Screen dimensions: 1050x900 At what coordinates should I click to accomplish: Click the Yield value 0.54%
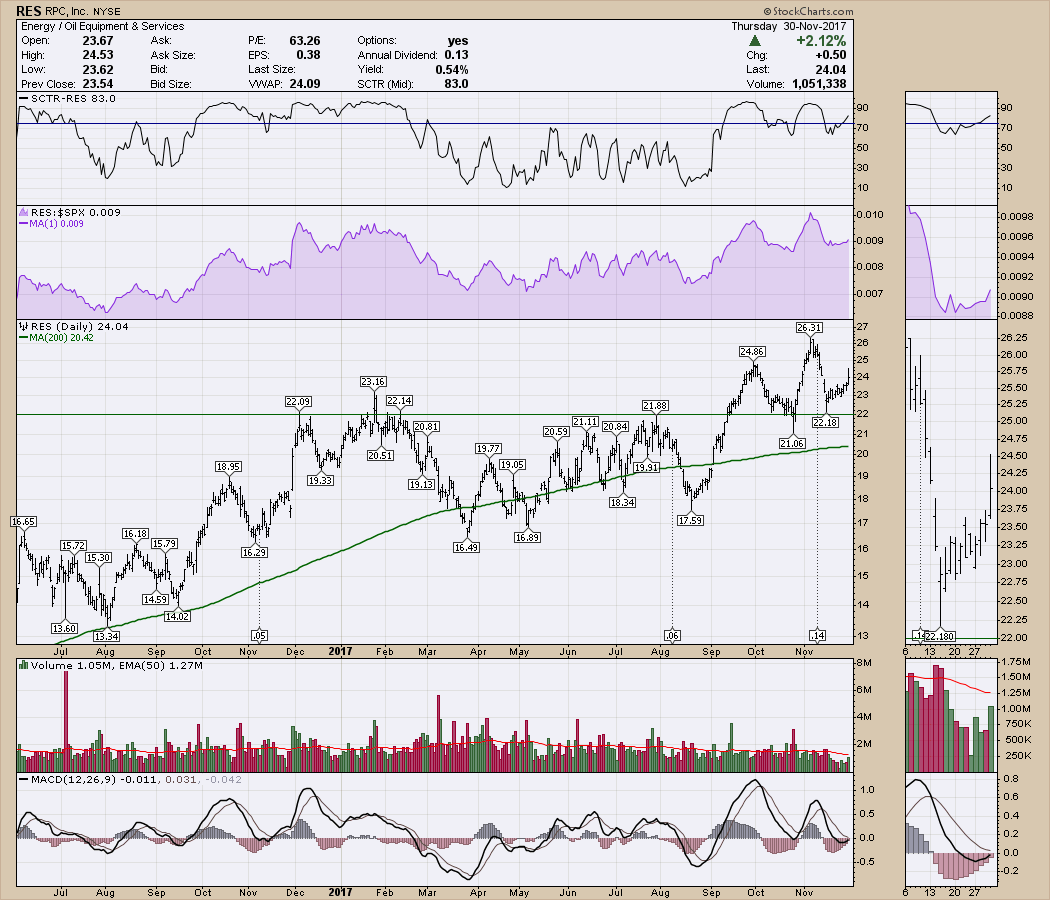452,70
